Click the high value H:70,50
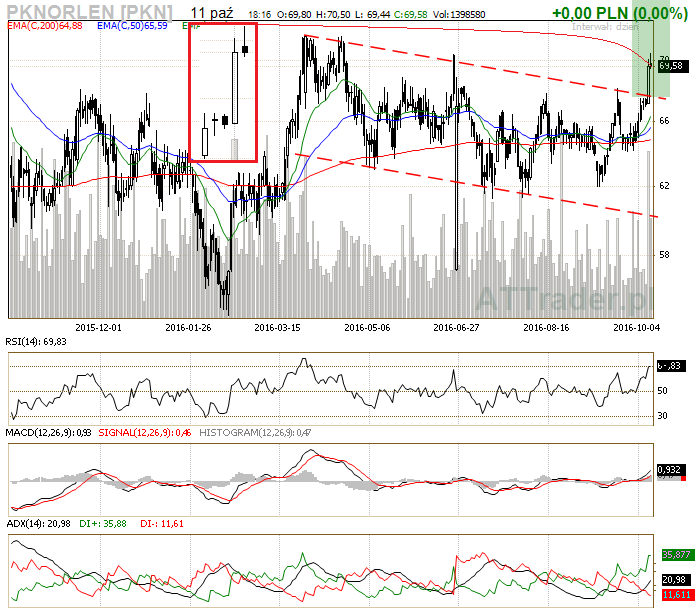The height and width of the screenshot is (613, 700). pos(333,15)
